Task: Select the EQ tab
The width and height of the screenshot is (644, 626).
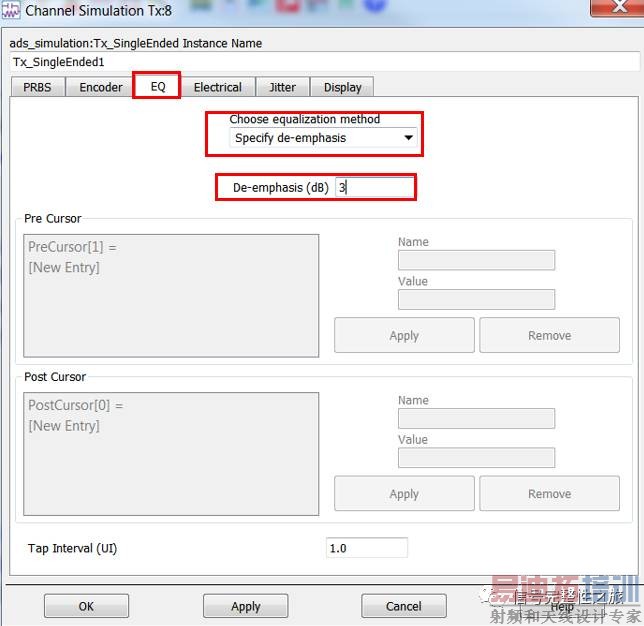Action: tap(158, 86)
